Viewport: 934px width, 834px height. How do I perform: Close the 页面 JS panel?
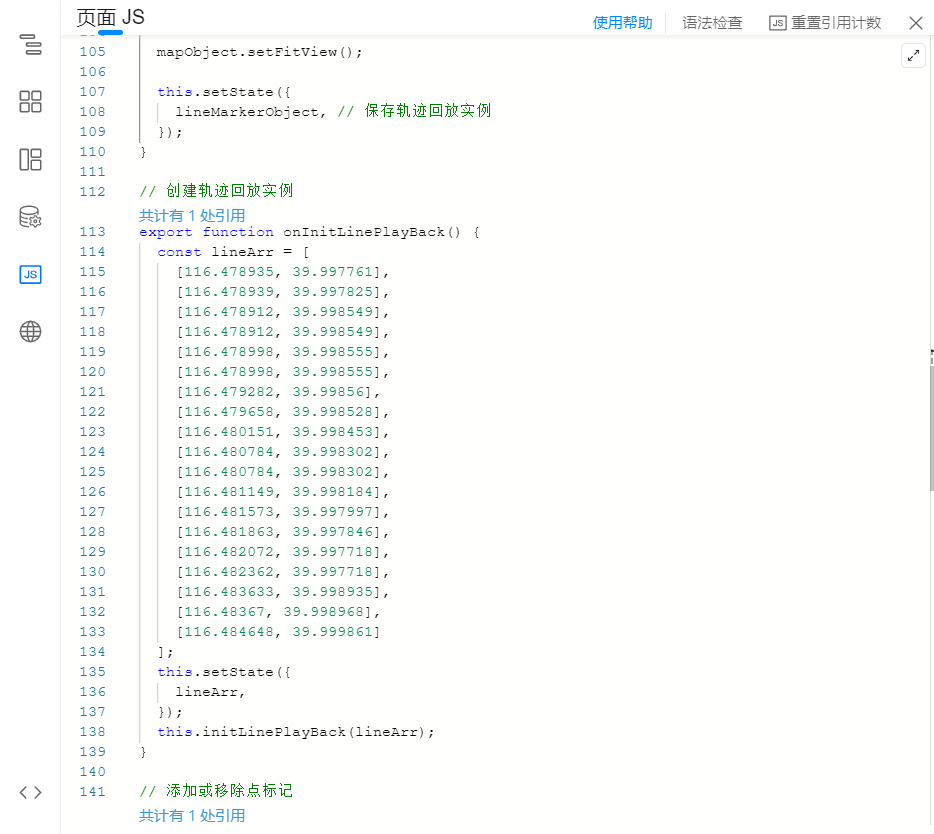[x=916, y=23]
